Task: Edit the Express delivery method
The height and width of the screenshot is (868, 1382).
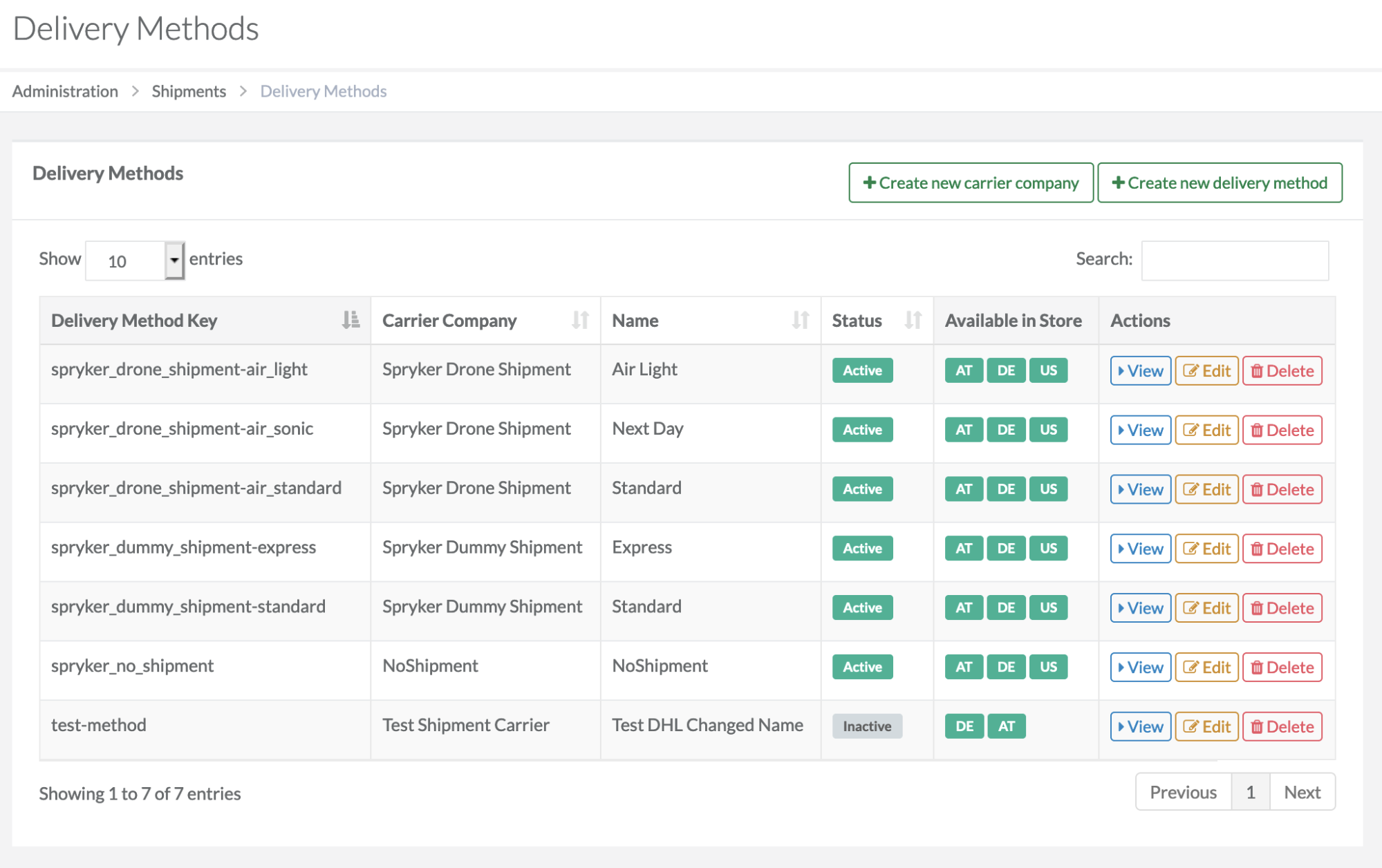Action: tap(1207, 549)
